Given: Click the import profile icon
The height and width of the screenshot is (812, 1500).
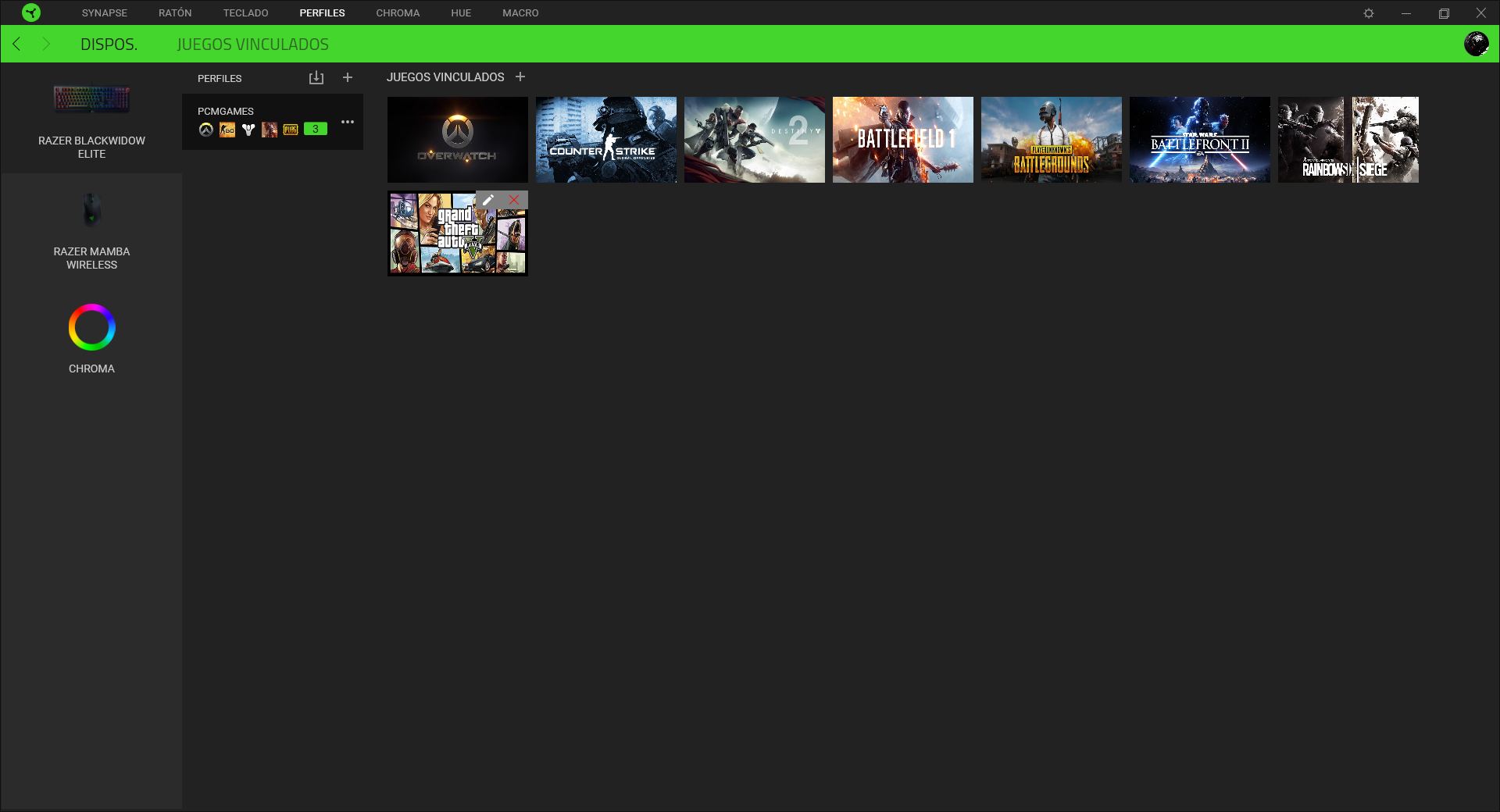Looking at the screenshot, I should tap(316, 77).
